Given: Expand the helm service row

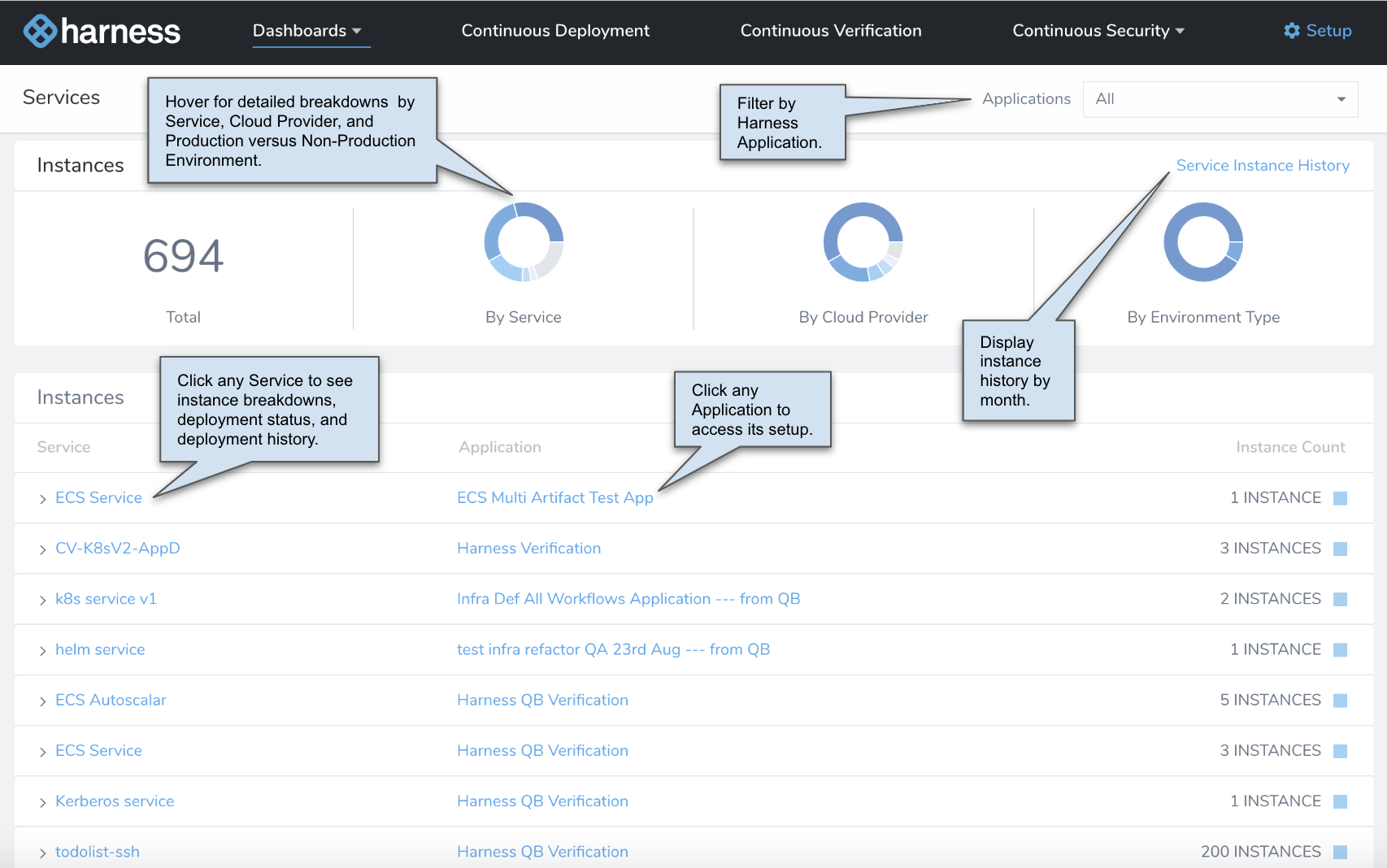Looking at the screenshot, I should pyautogui.click(x=42, y=651).
